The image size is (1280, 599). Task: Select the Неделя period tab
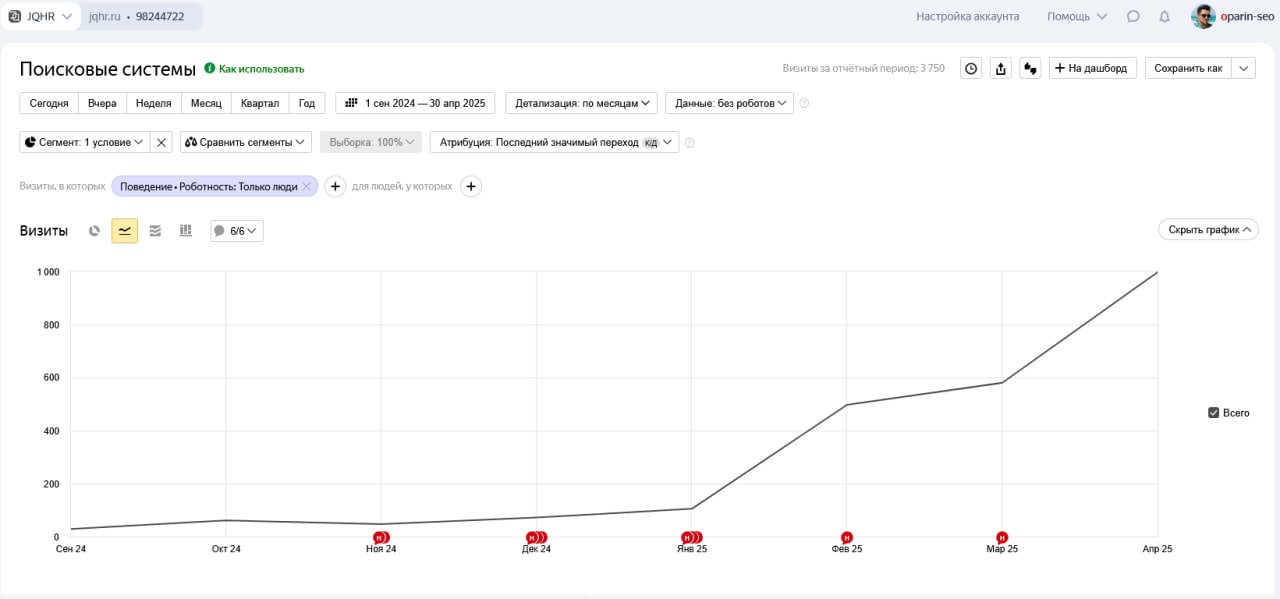153,103
